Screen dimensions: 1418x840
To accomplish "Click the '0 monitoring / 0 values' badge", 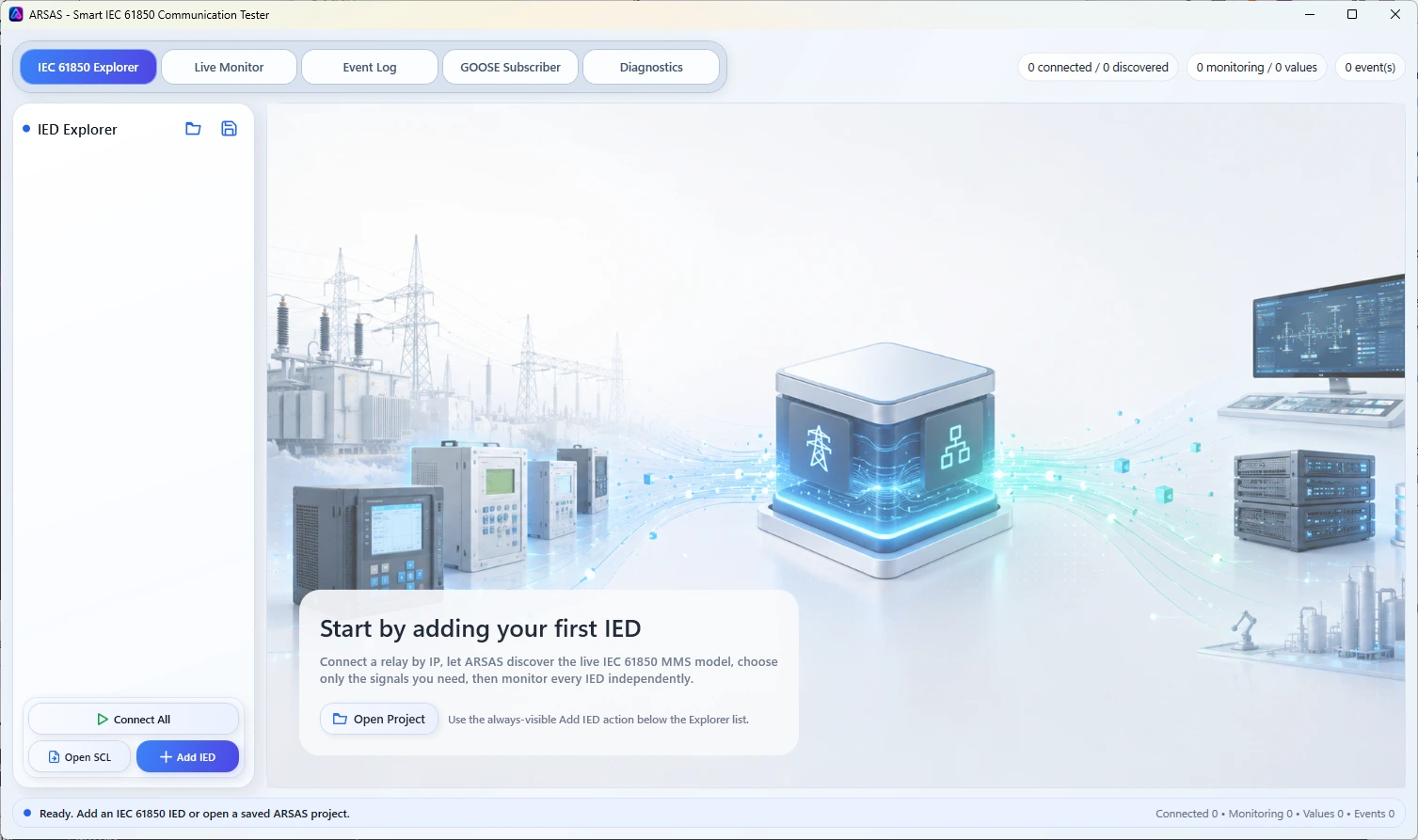I will tap(1257, 67).
